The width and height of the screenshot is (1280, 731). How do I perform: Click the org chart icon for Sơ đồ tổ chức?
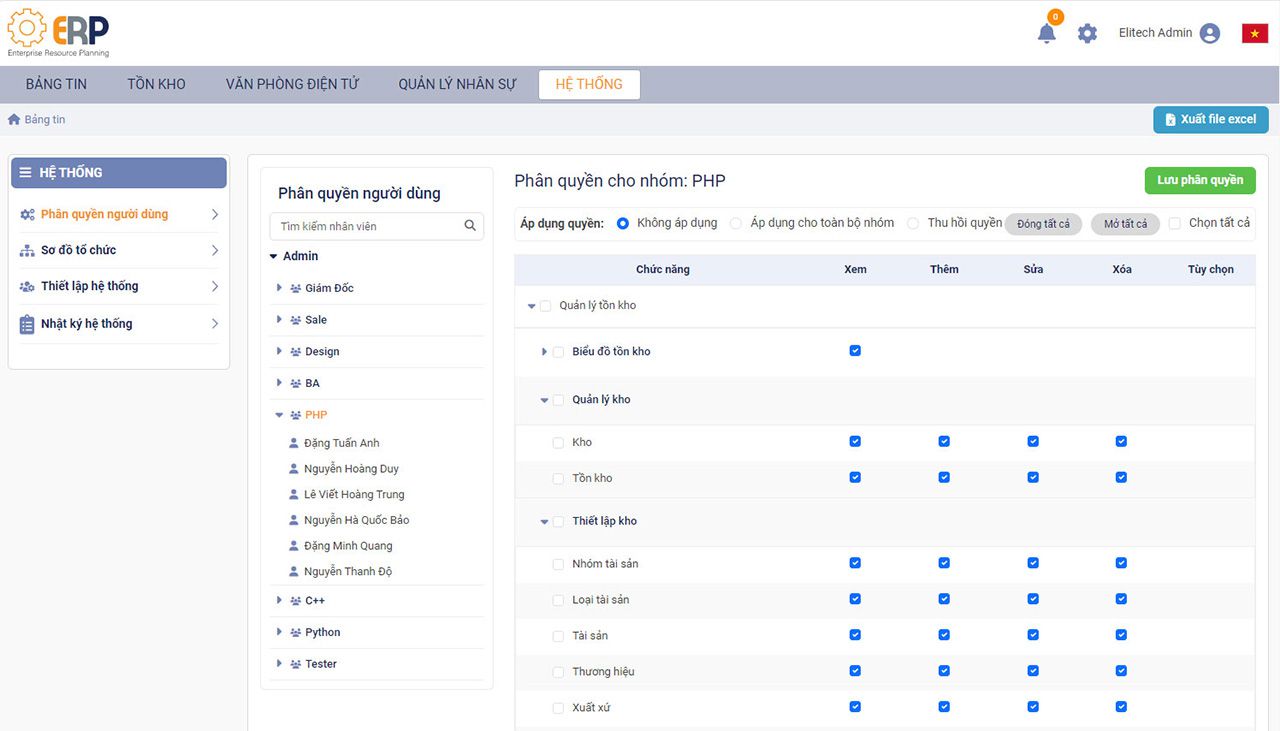coord(27,250)
